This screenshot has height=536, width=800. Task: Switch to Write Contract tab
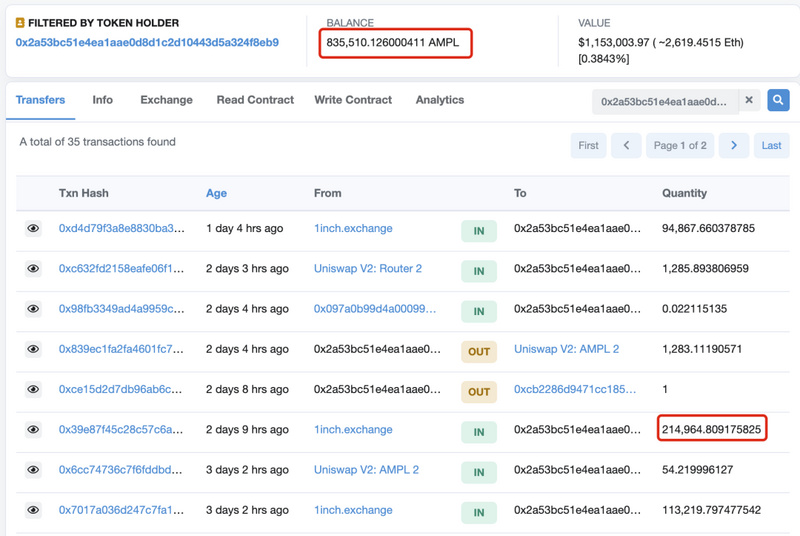click(353, 100)
